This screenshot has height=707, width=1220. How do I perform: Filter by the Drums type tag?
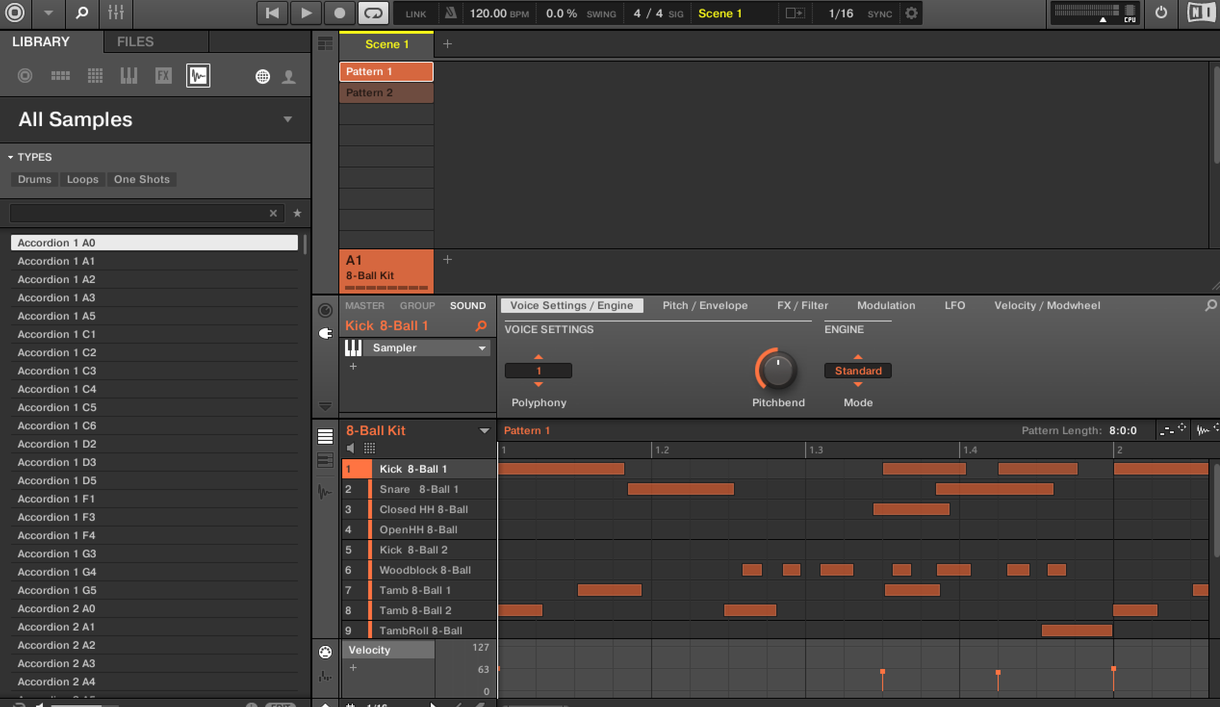[34, 180]
